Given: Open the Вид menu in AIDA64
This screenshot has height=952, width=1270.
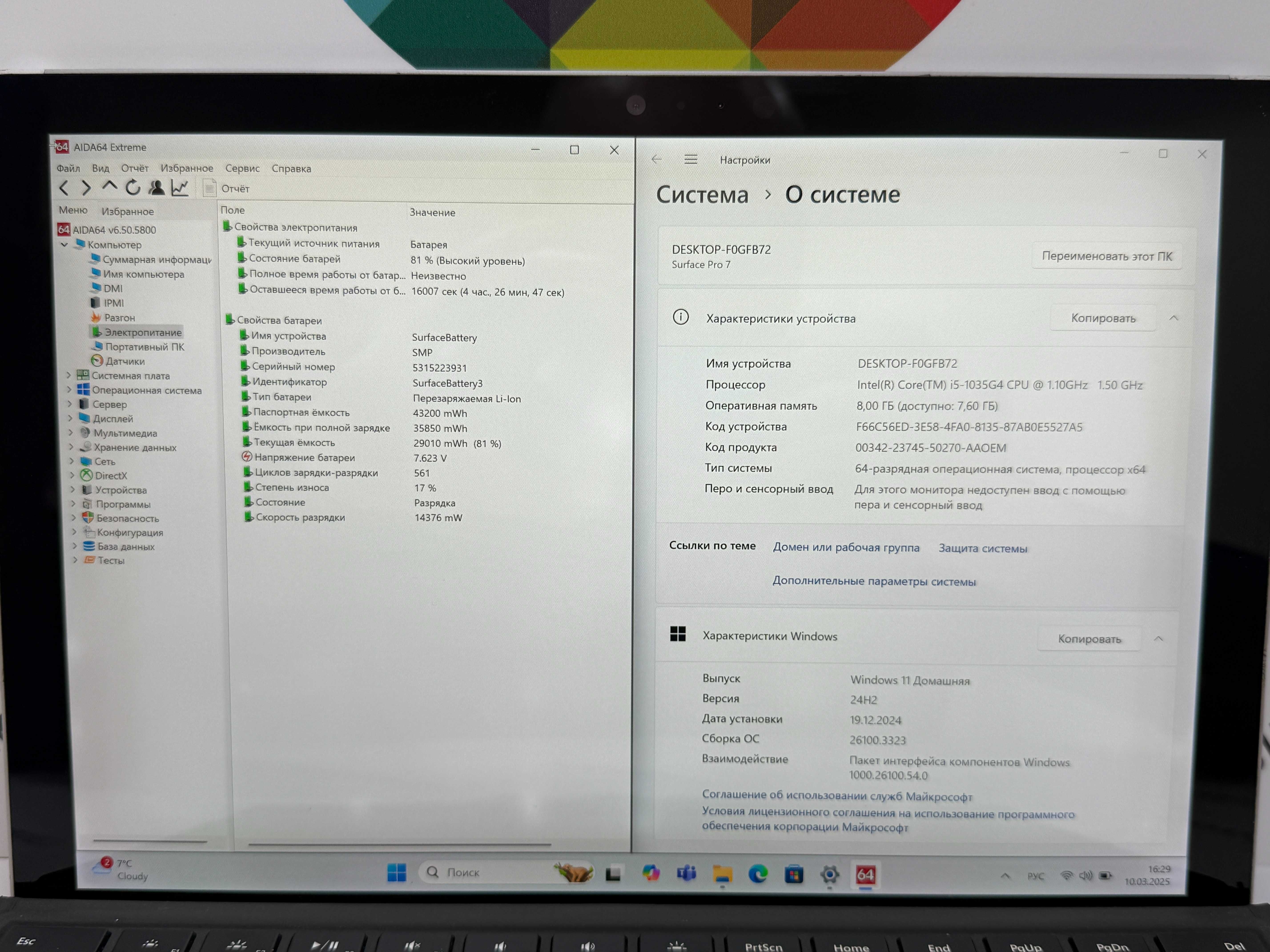Looking at the screenshot, I should tap(100, 168).
